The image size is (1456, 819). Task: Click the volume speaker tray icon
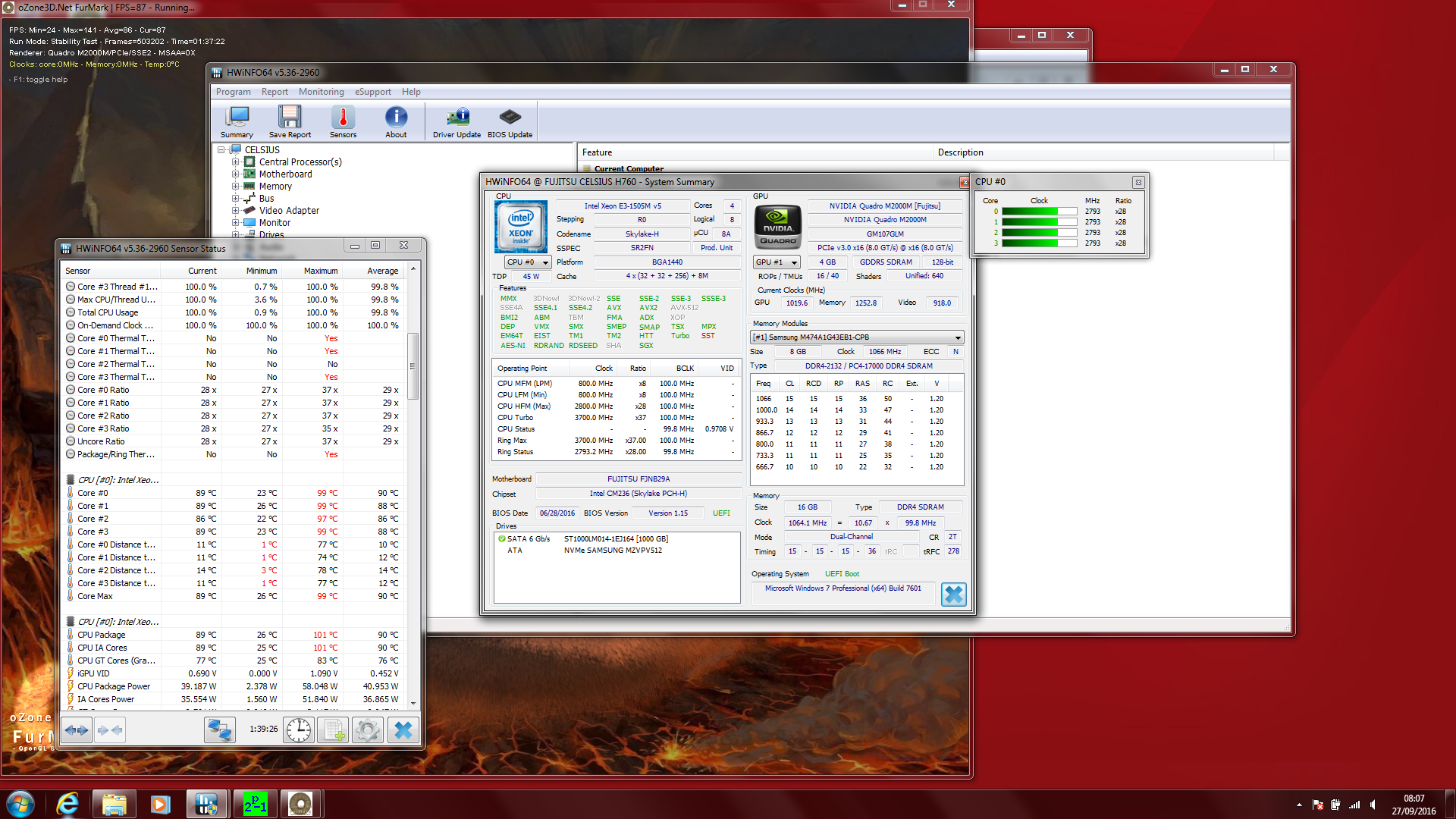click(x=1373, y=805)
